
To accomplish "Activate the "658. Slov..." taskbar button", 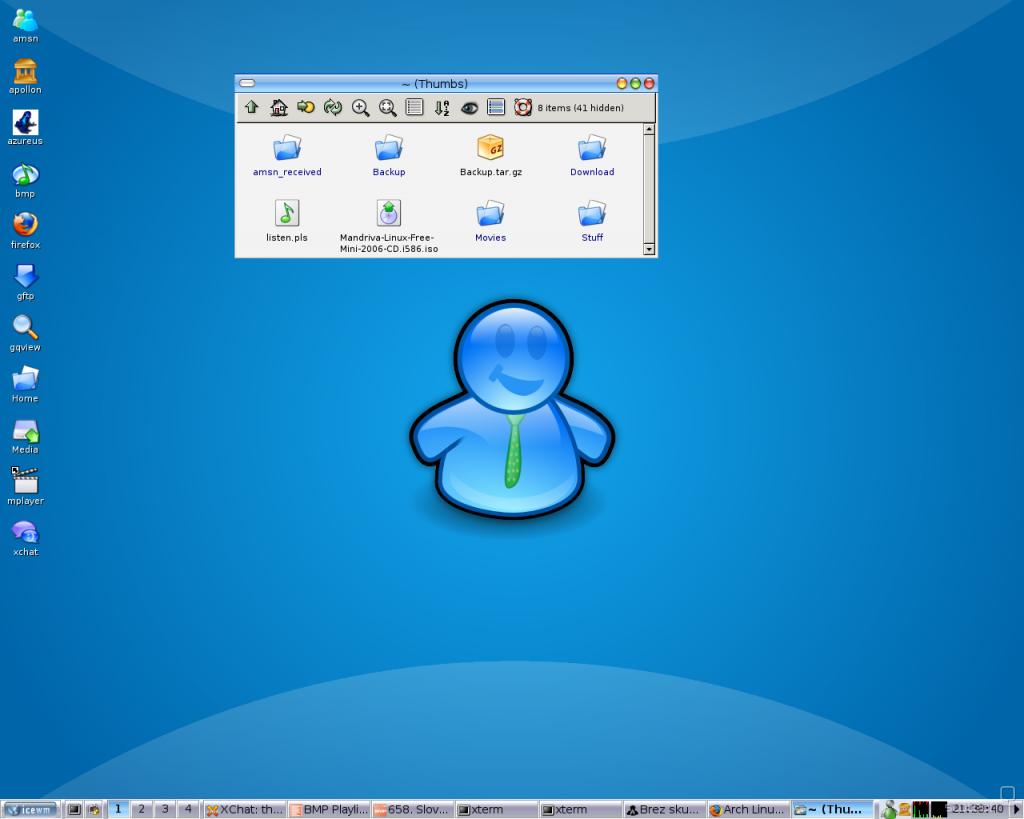I will (x=413, y=810).
